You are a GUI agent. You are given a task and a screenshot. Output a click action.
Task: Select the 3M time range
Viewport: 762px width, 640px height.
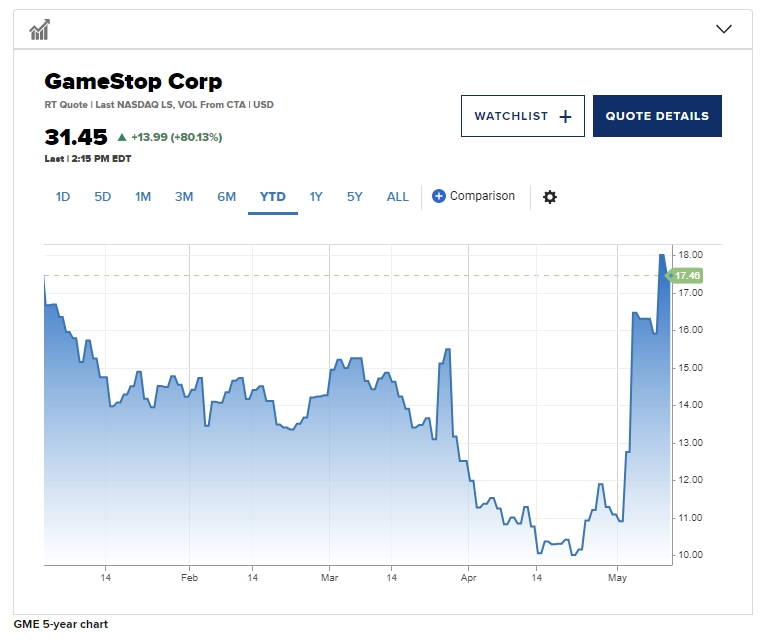[x=184, y=197]
